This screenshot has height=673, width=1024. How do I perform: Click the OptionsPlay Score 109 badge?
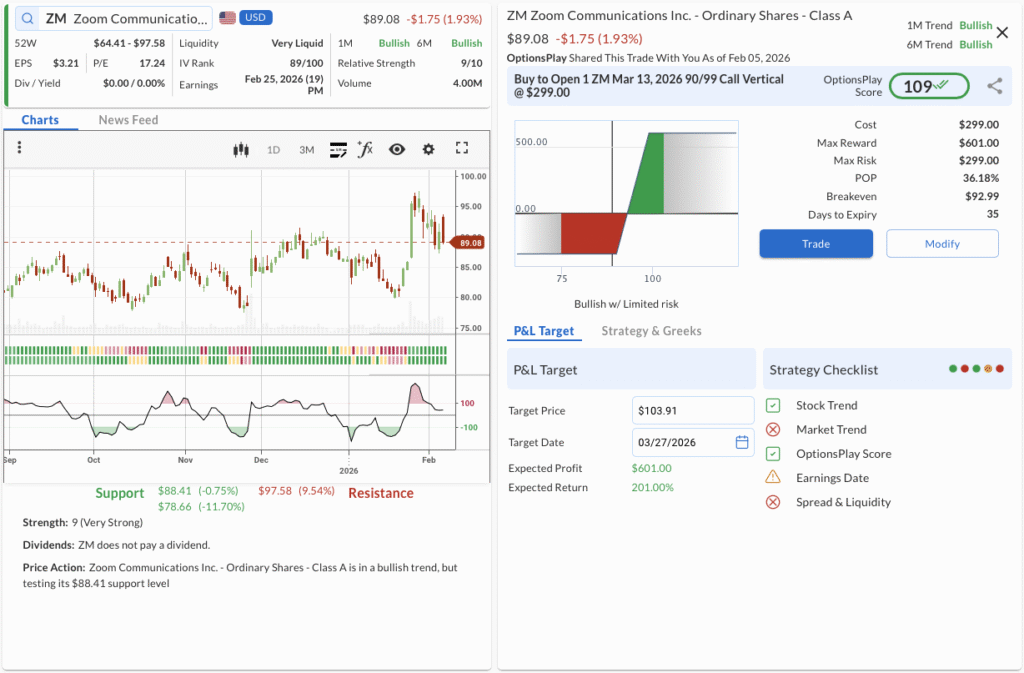click(x=929, y=86)
